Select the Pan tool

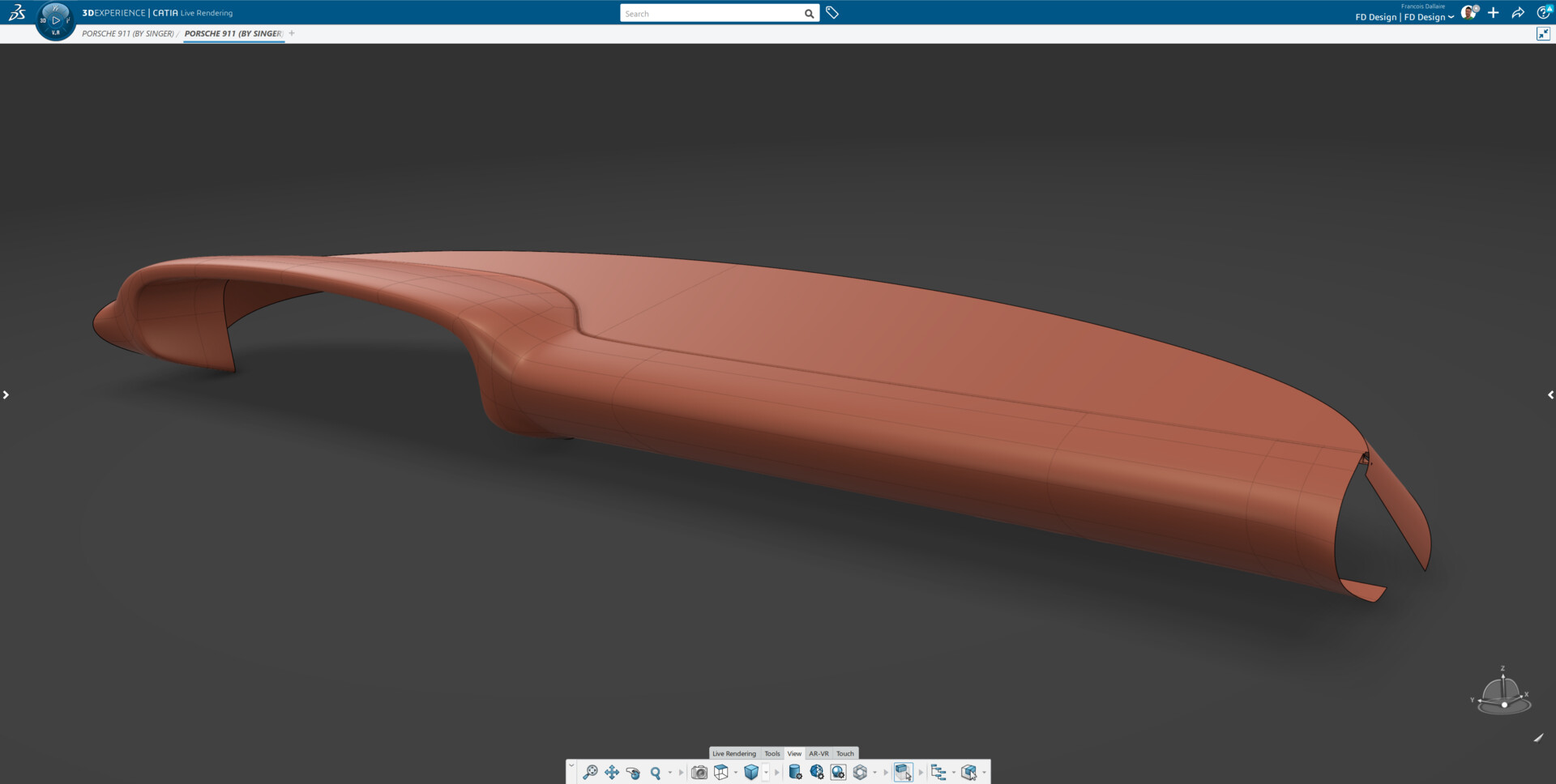(x=612, y=773)
